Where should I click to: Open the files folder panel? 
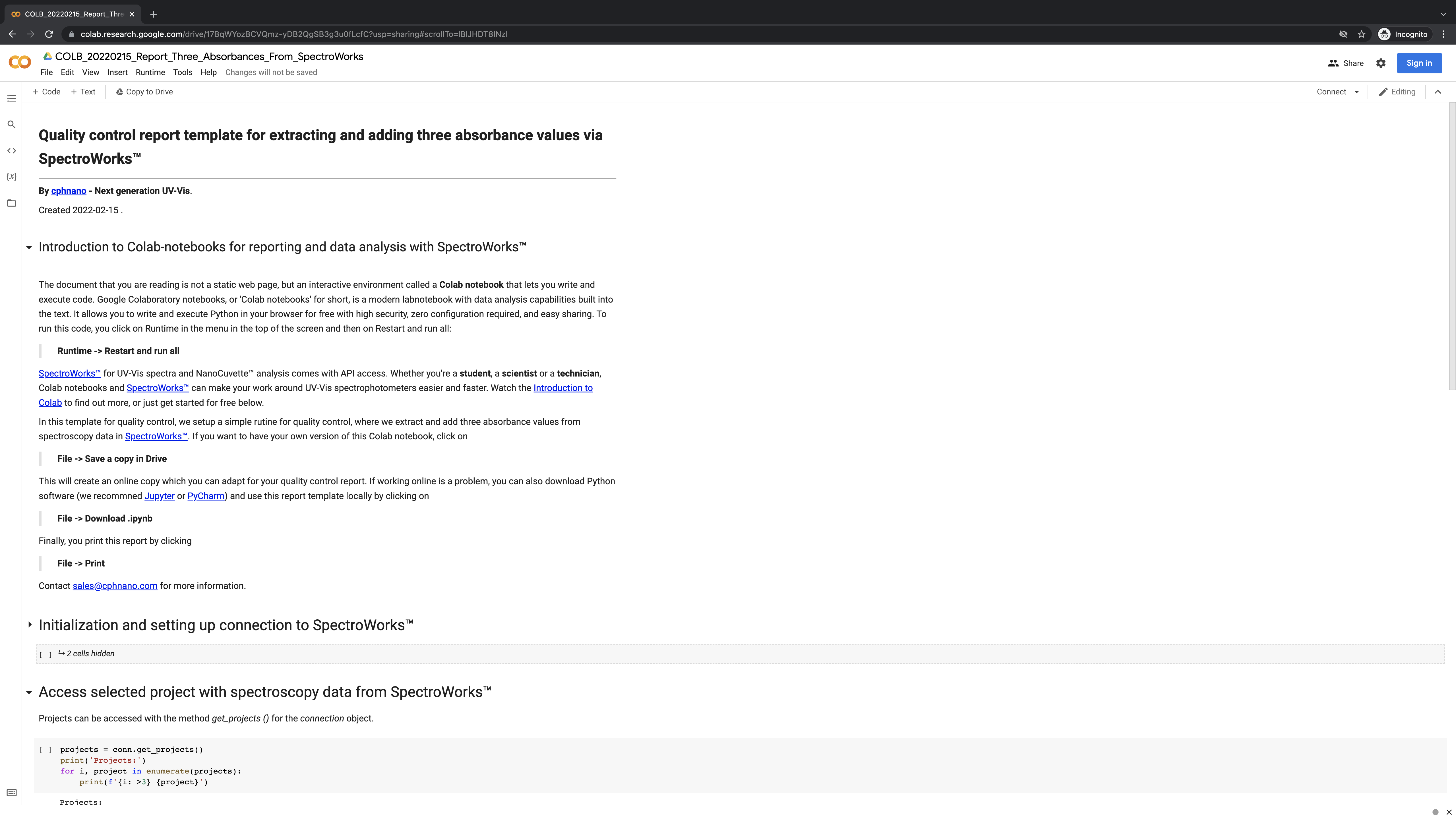(11, 203)
